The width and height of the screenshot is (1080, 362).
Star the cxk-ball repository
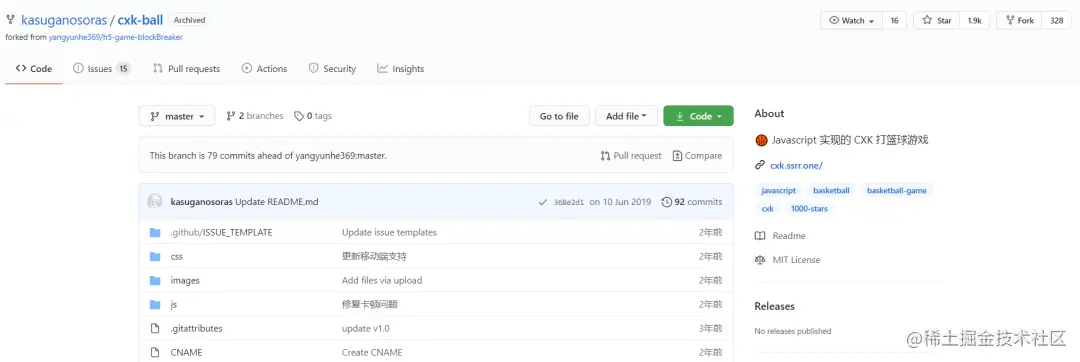point(937,21)
